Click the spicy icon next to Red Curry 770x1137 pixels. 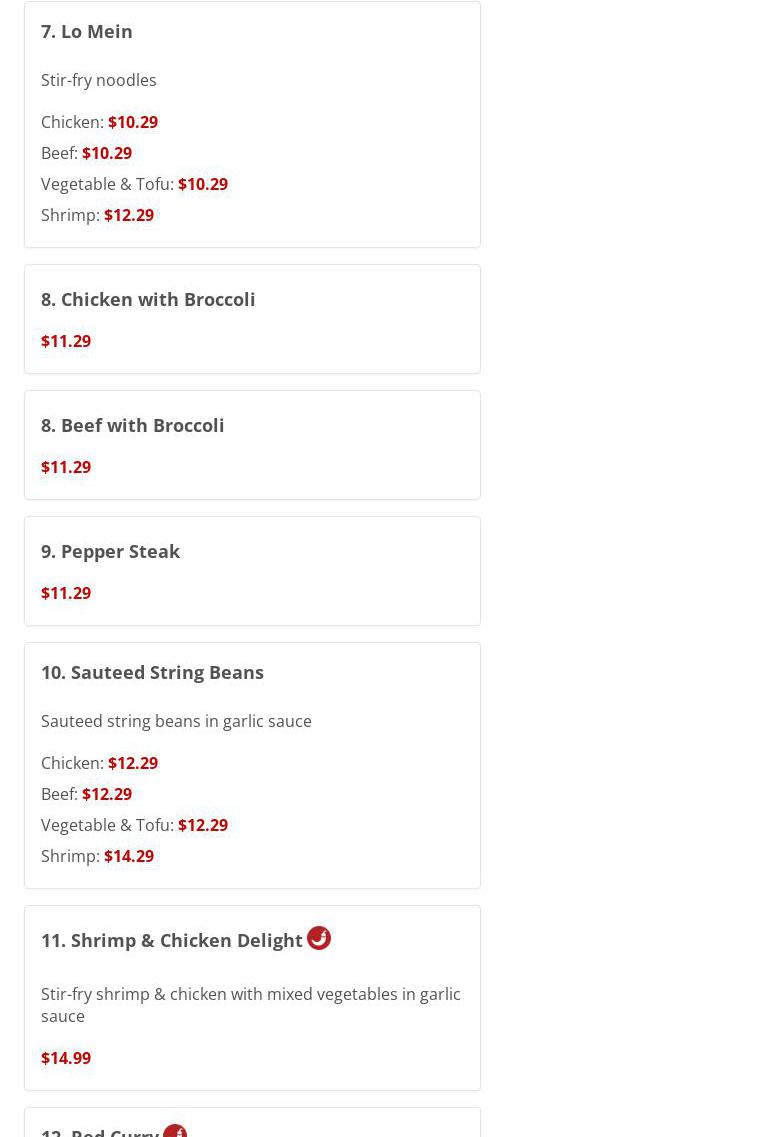pyautogui.click(x=175, y=1131)
